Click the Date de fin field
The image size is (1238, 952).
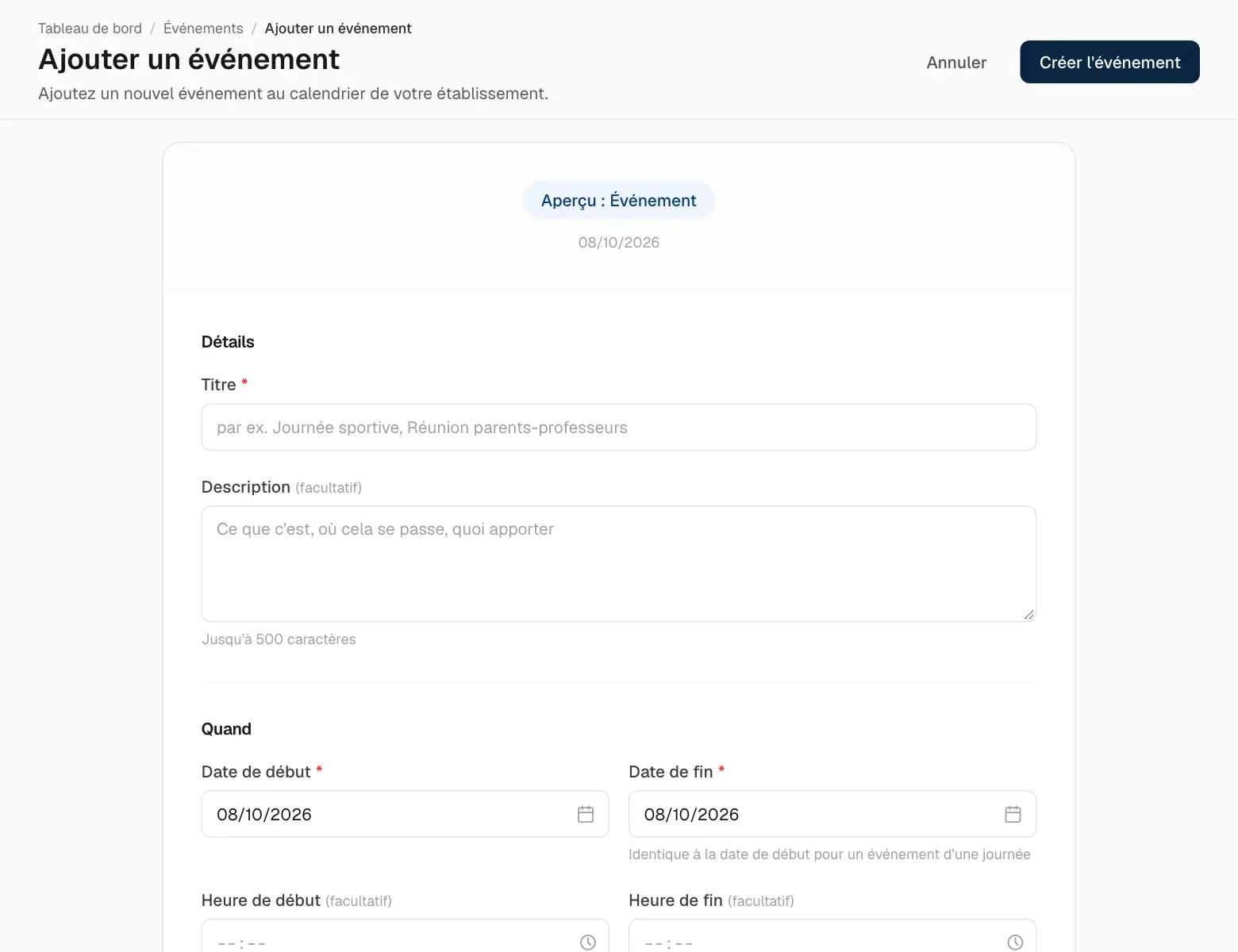pos(832,814)
